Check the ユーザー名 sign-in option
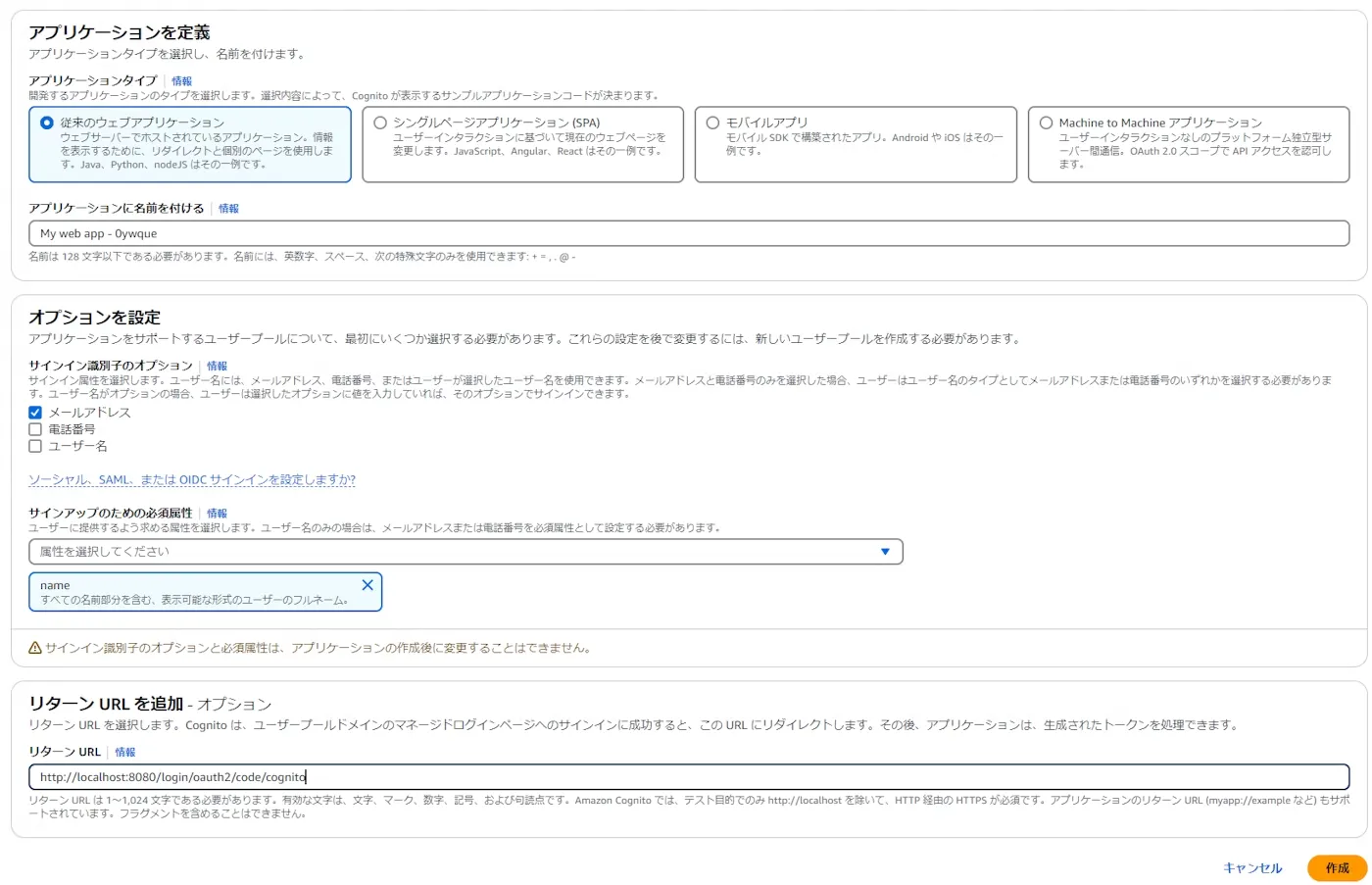 point(35,446)
